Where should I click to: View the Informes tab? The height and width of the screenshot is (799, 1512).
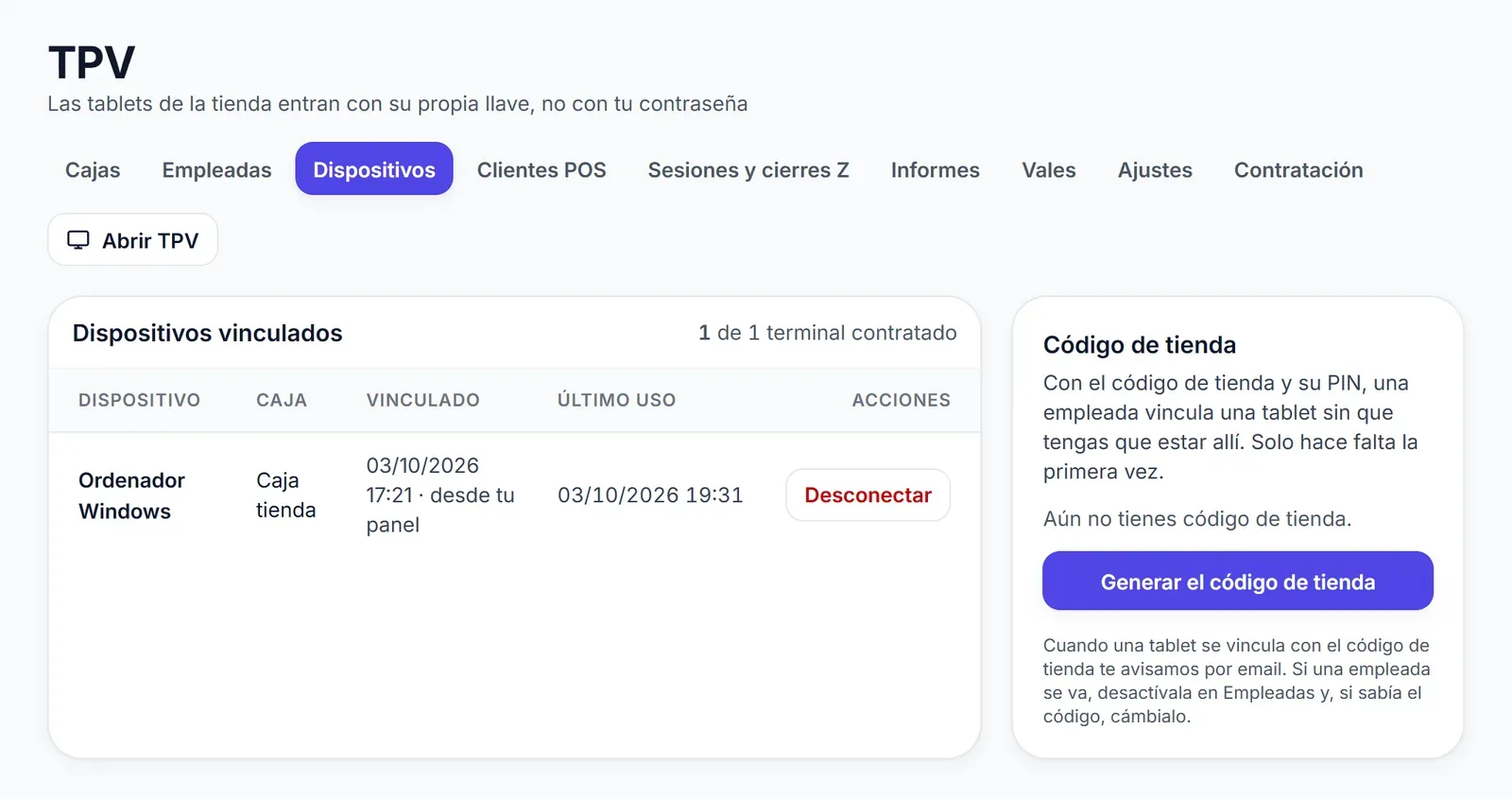point(936,169)
